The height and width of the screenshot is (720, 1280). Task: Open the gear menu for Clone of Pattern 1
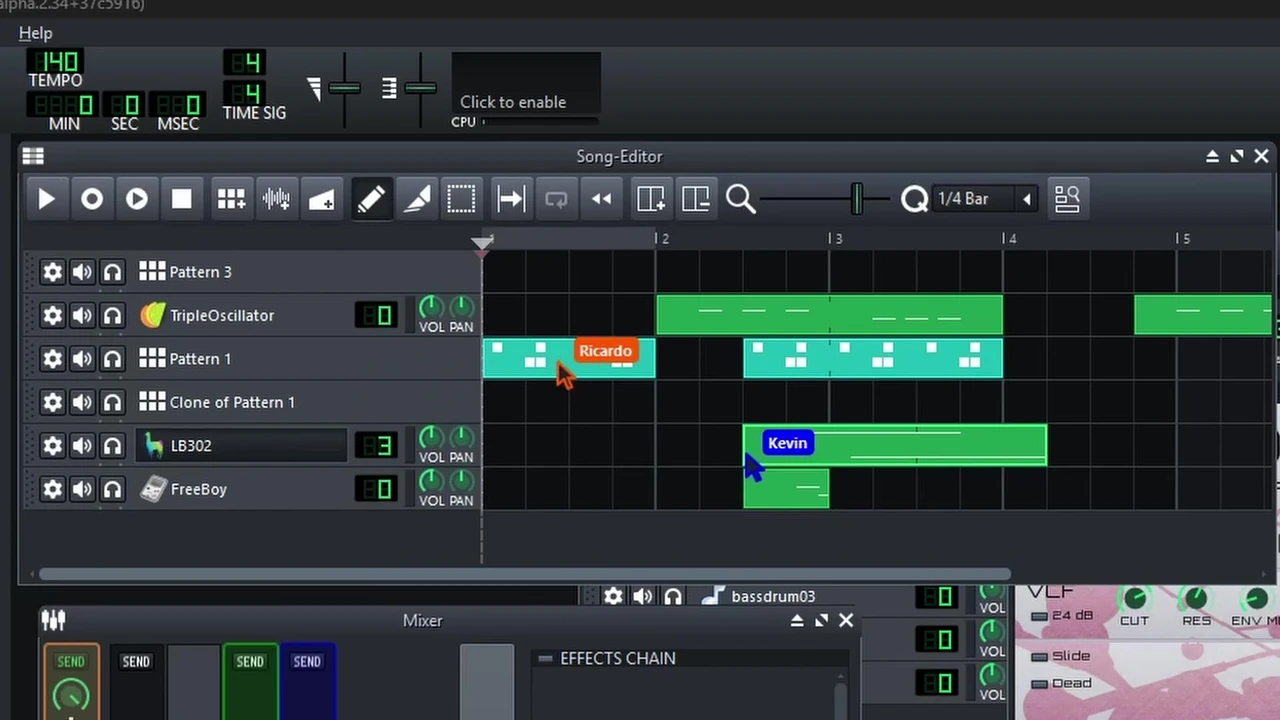coord(52,402)
